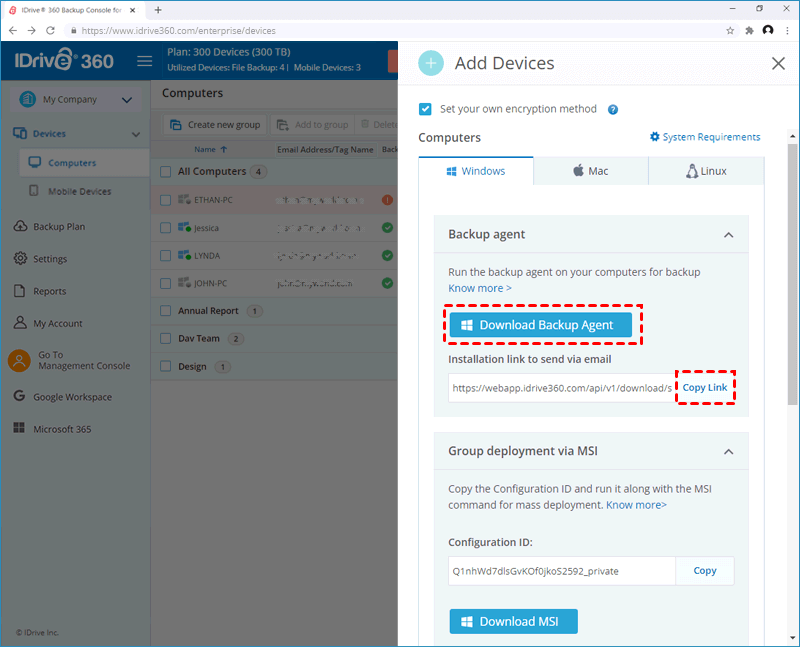
Task: Click the hamburger menu icon beside IDrive 360
Action: click(144, 61)
